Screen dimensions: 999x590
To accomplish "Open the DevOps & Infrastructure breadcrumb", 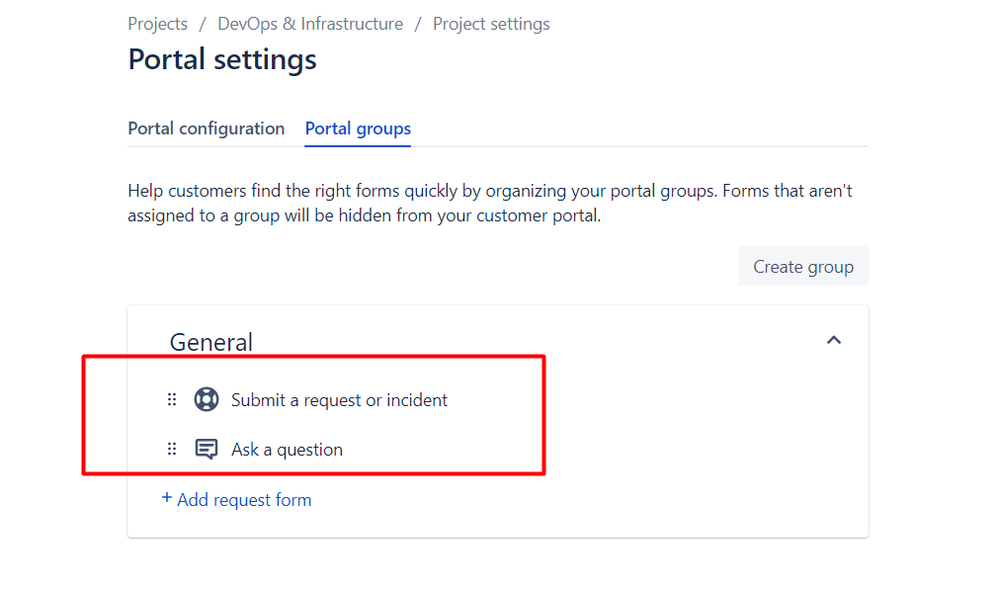I will [310, 24].
